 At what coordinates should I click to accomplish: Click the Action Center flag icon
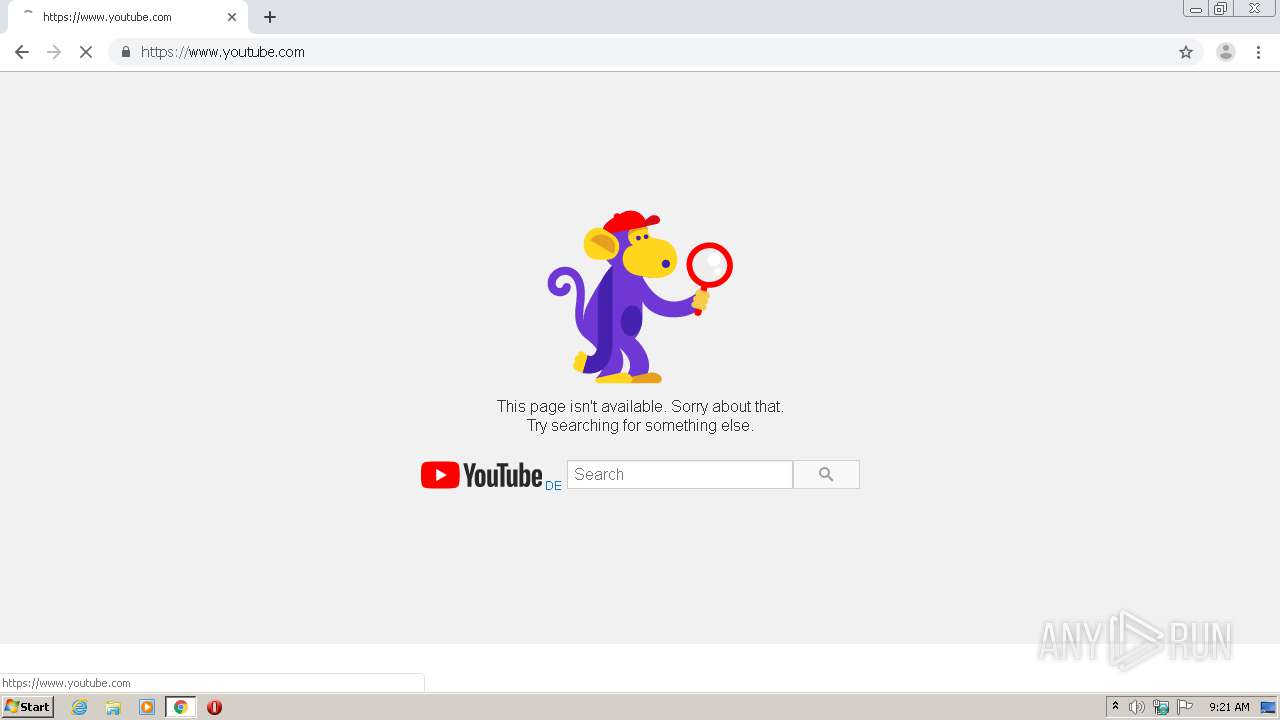[x=1185, y=707]
